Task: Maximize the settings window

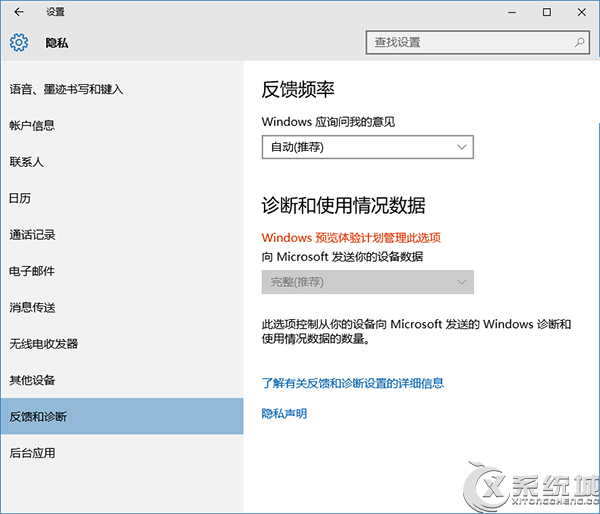Action: point(547,12)
